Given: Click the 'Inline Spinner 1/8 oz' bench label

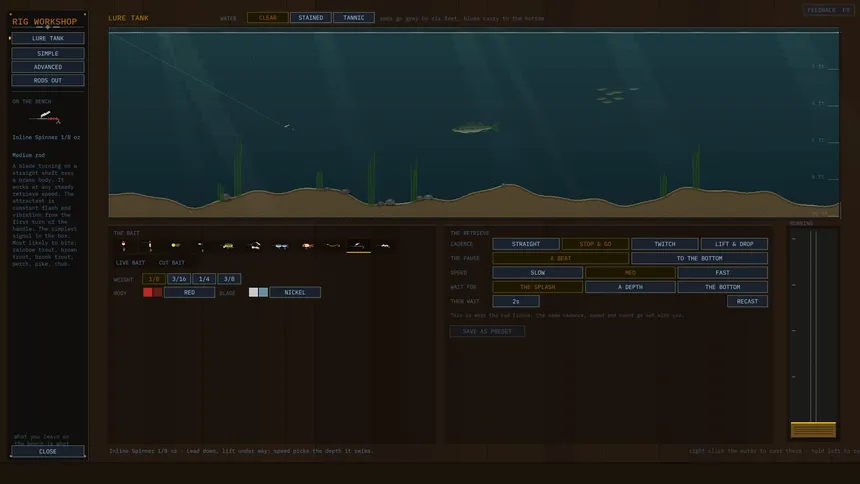Looking at the screenshot, I should click(46, 137).
